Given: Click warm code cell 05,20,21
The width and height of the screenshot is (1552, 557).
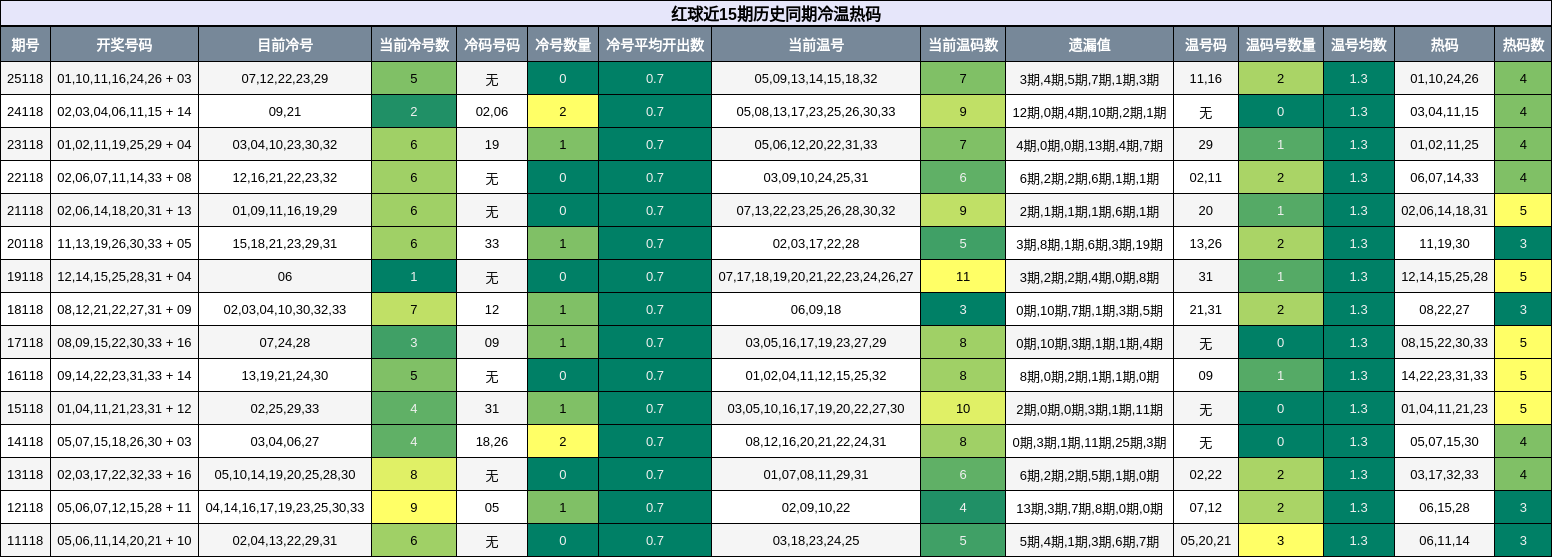Looking at the screenshot, I should pyautogui.click(x=1206, y=540).
